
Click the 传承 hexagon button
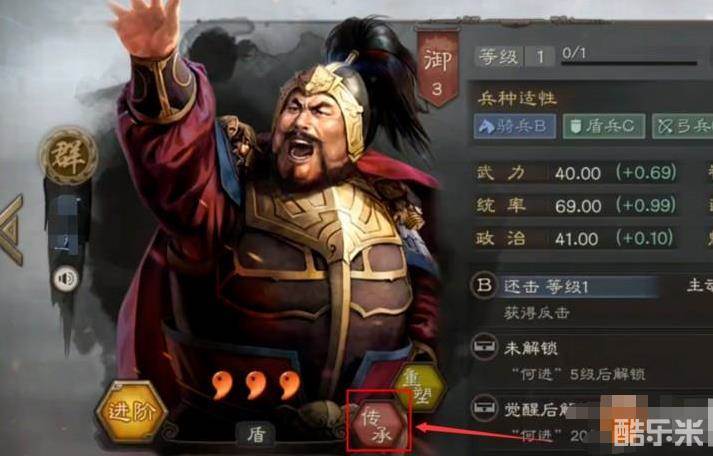pyautogui.click(x=379, y=425)
